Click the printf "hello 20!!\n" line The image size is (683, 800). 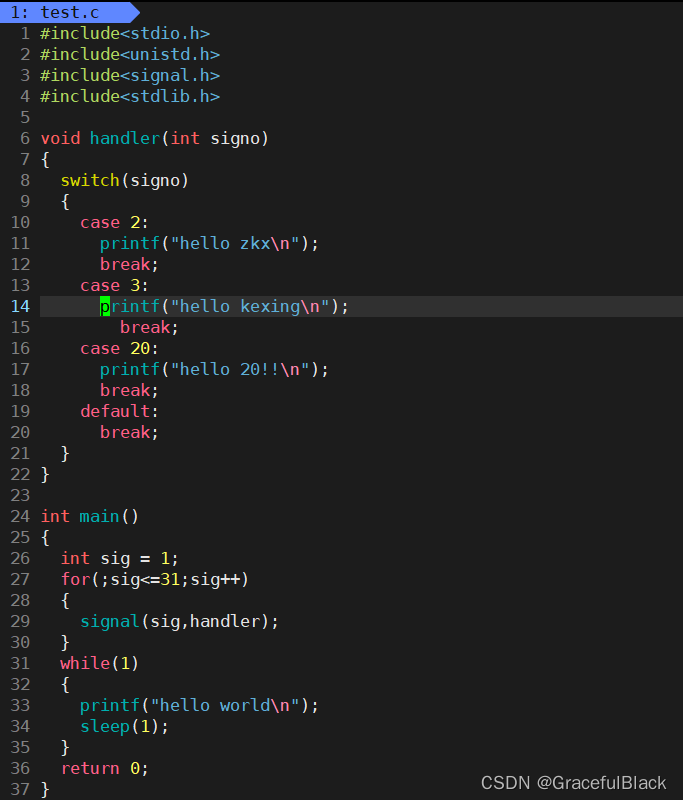pos(214,369)
